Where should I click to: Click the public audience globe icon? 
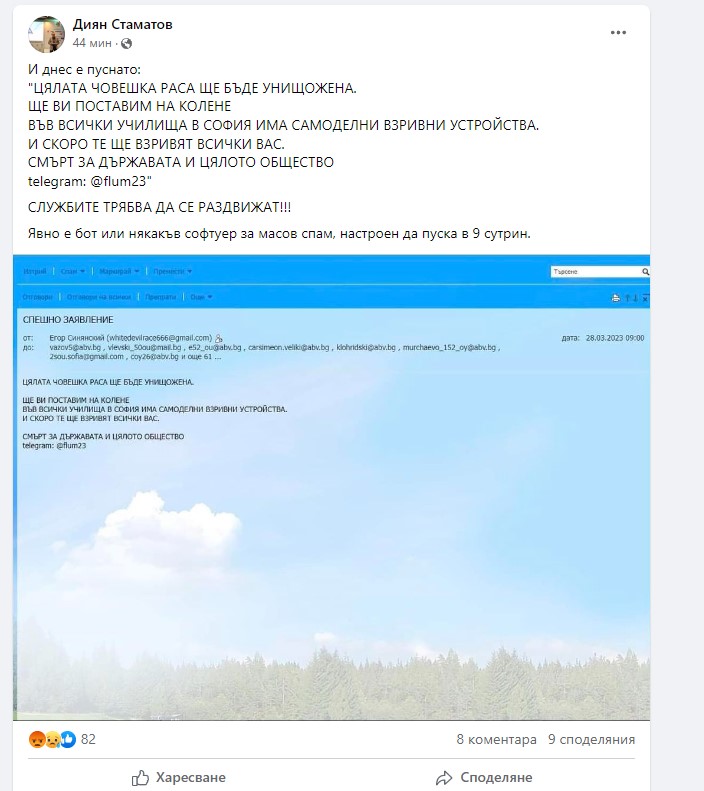pos(127,44)
